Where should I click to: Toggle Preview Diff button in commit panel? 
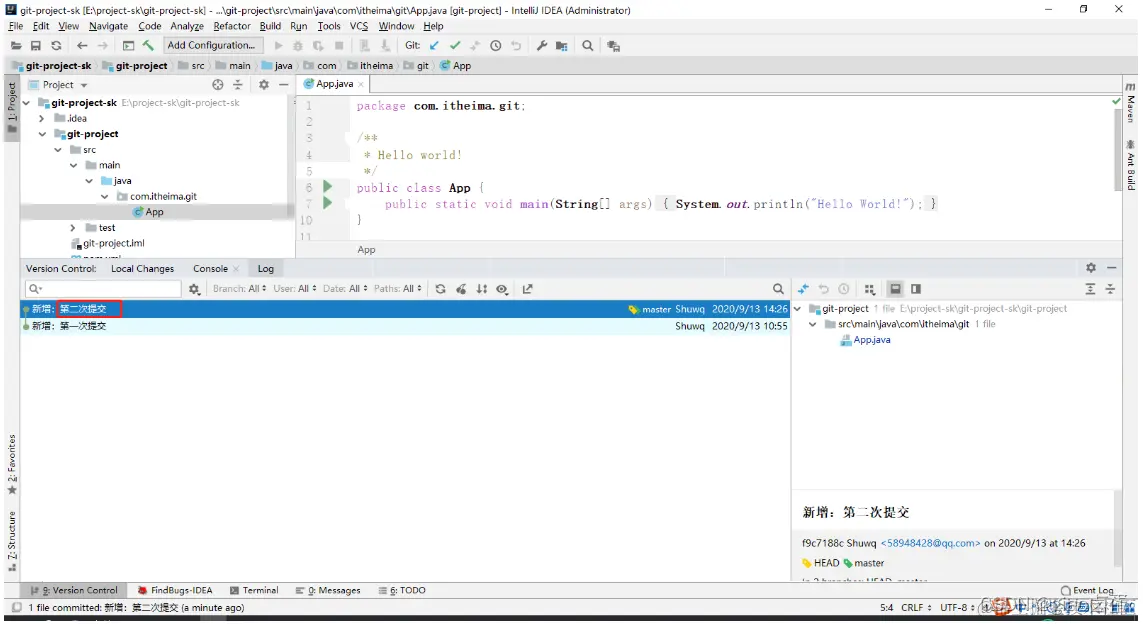click(916, 289)
